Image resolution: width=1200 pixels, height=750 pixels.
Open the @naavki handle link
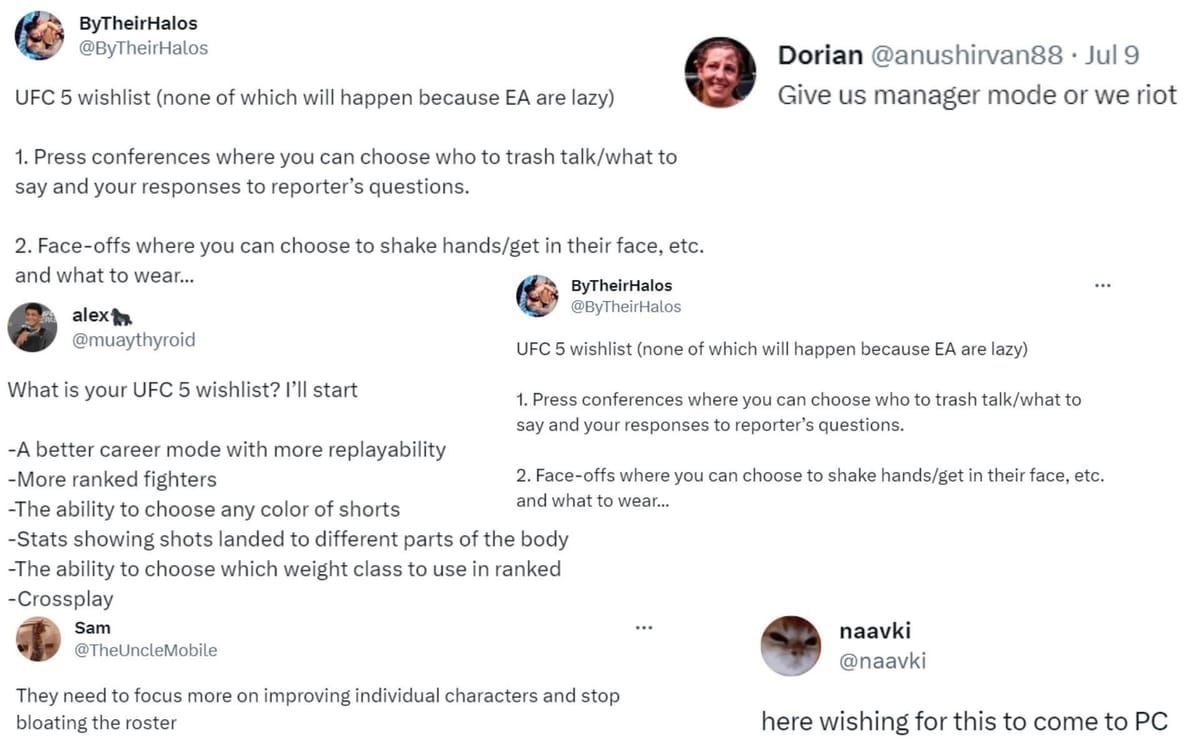(883, 660)
